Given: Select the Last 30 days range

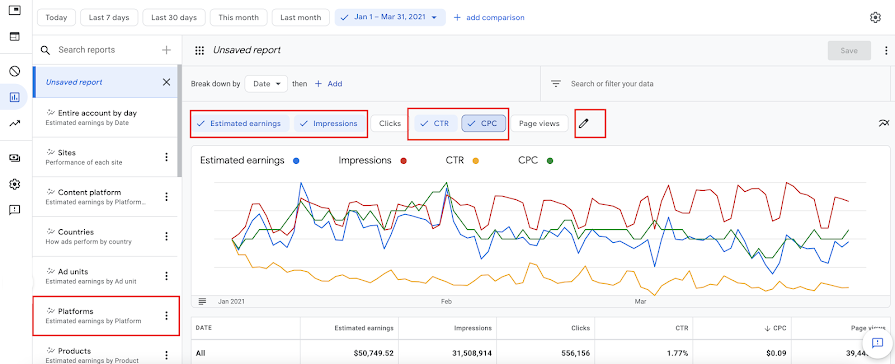Looking at the screenshot, I should click(x=174, y=18).
